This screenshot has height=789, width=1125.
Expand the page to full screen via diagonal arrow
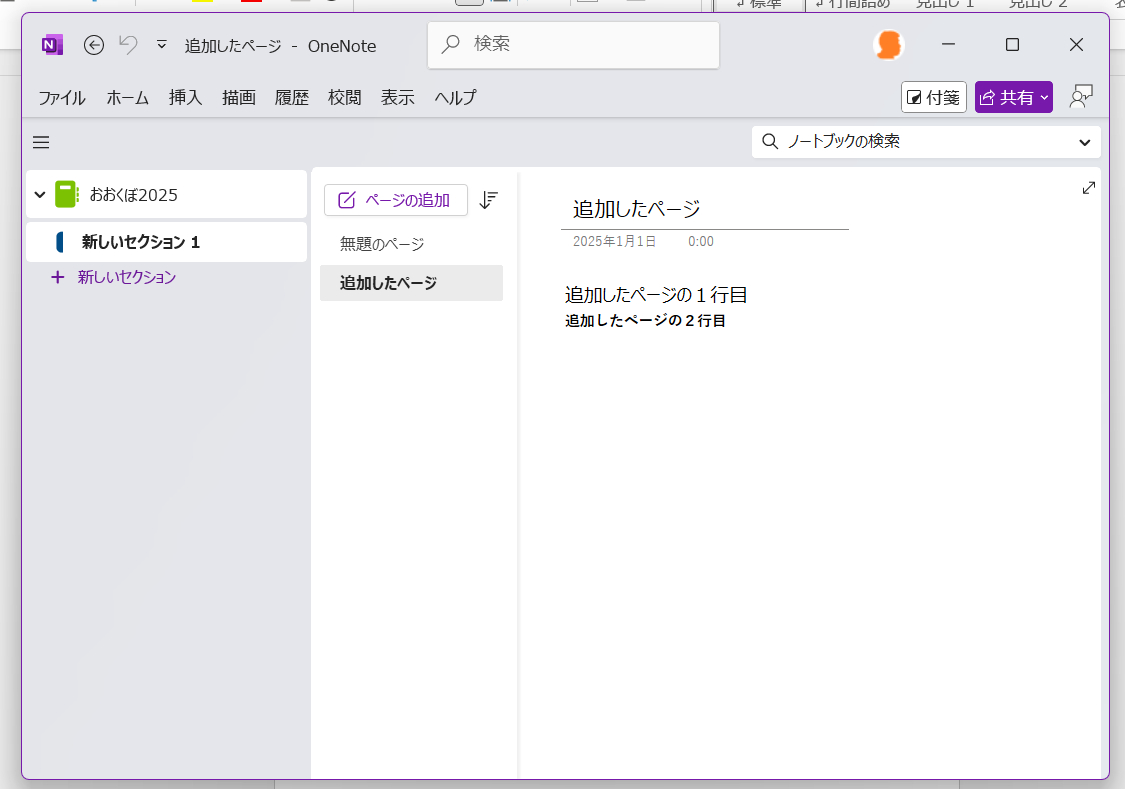(x=1088, y=187)
